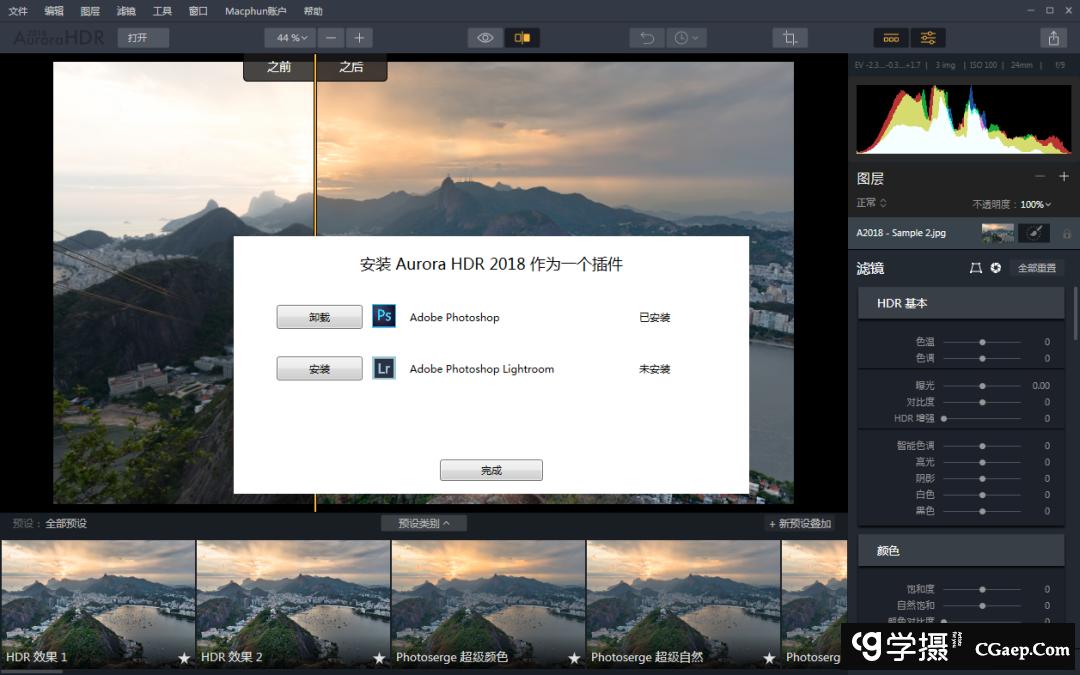Favorite the HDR 效果 1 preset star
This screenshot has height=675, width=1080.
point(184,658)
